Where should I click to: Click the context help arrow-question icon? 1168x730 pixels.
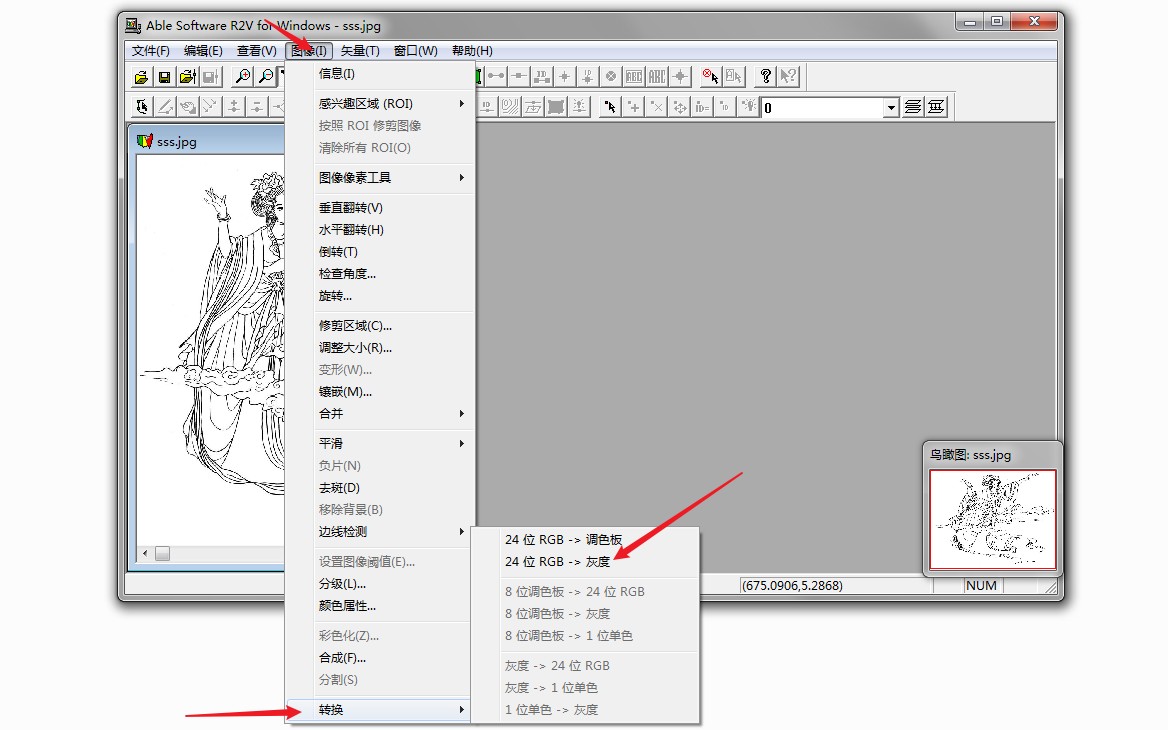(x=789, y=77)
